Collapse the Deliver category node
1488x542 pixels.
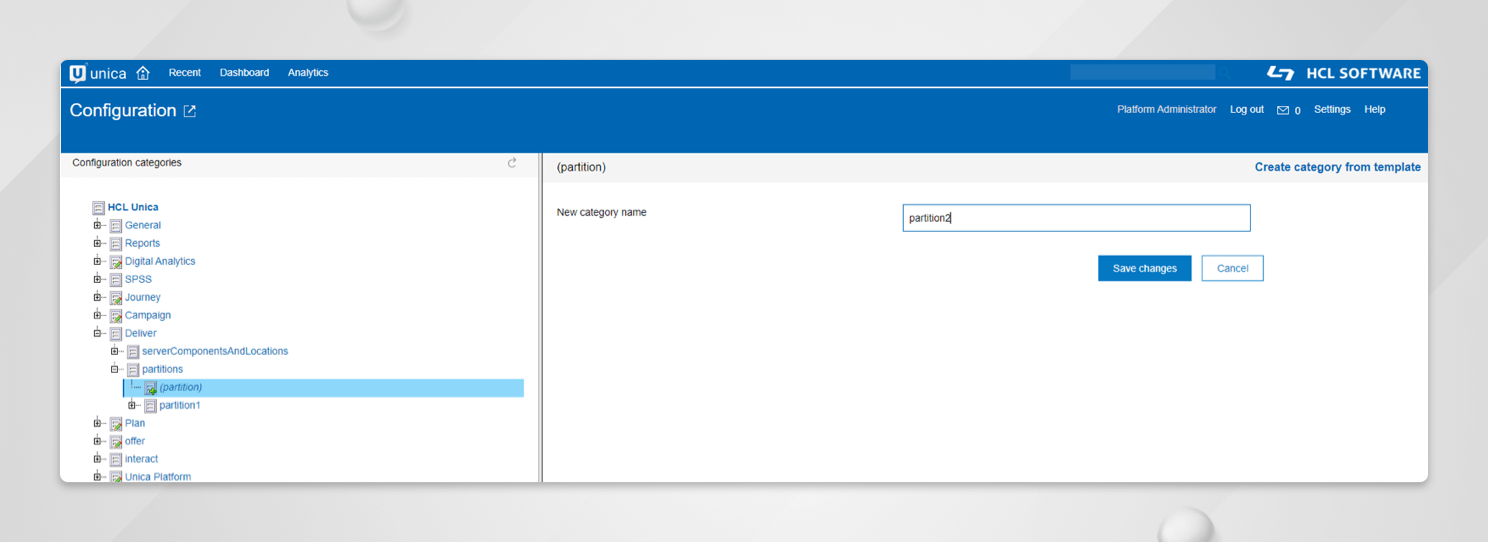(98, 333)
